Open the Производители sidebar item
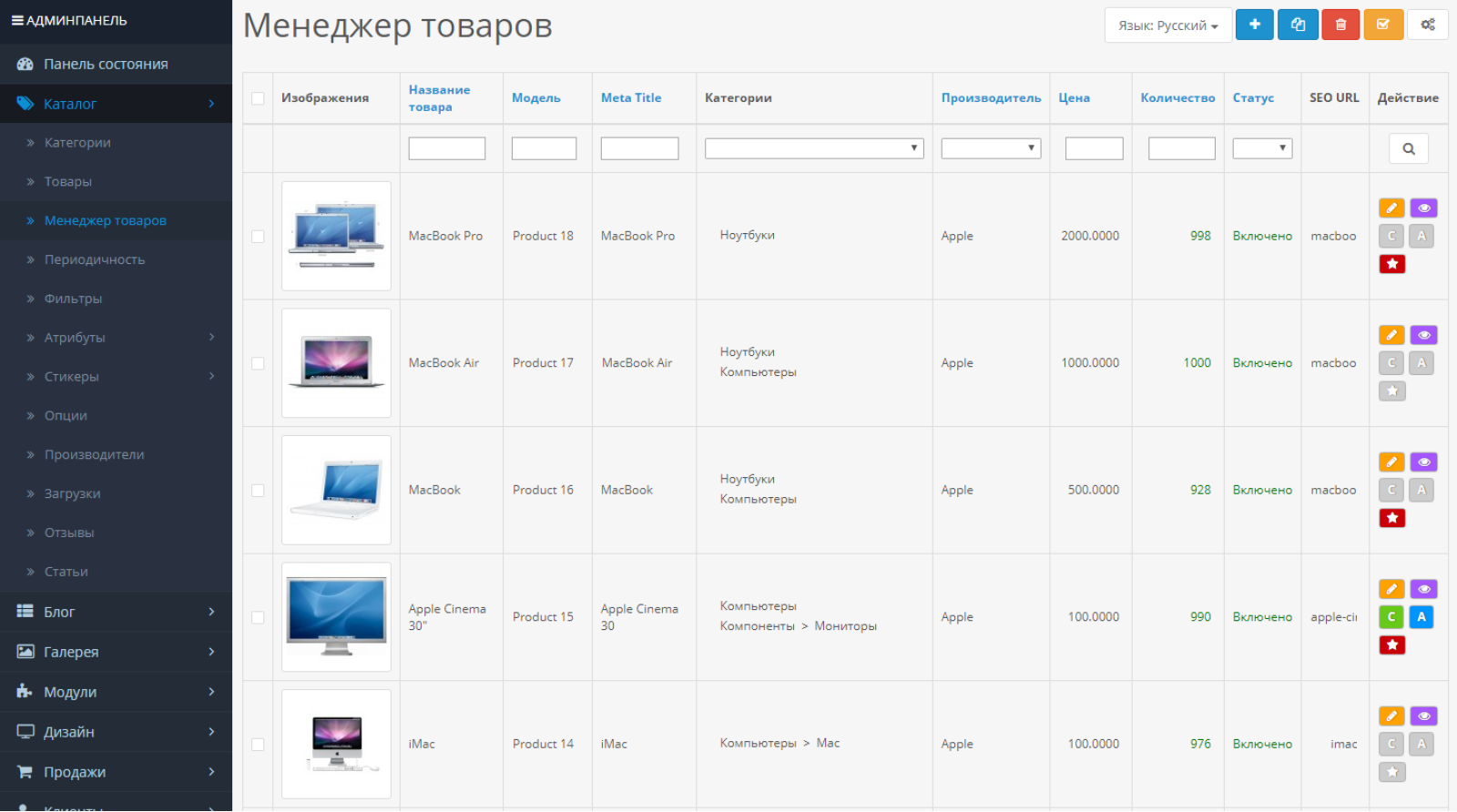The image size is (1457, 812). click(116, 455)
